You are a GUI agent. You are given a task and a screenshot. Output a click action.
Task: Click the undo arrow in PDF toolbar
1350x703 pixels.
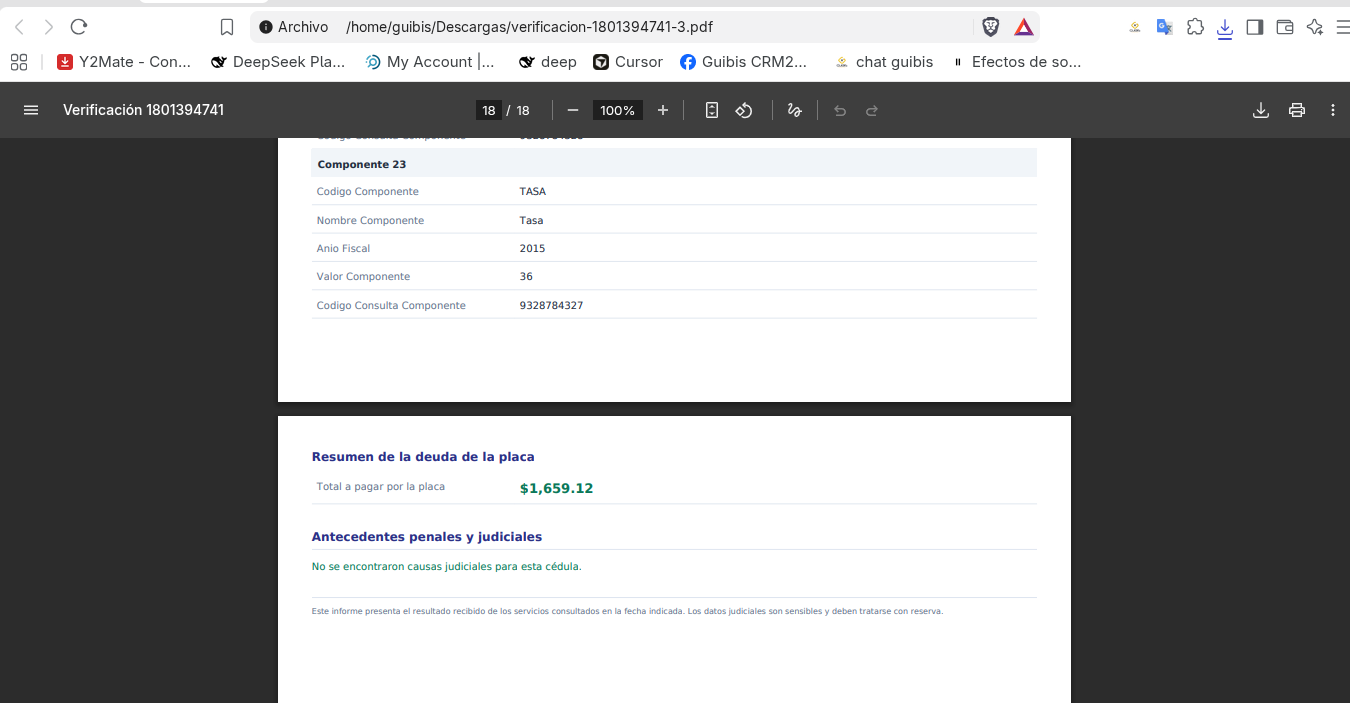[x=840, y=110]
